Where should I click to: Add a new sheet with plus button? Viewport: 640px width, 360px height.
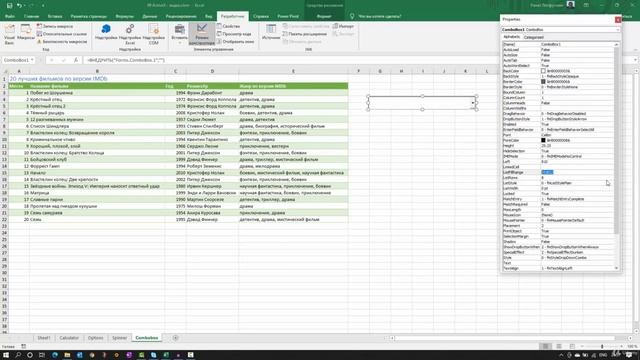pyautogui.click(x=176, y=338)
